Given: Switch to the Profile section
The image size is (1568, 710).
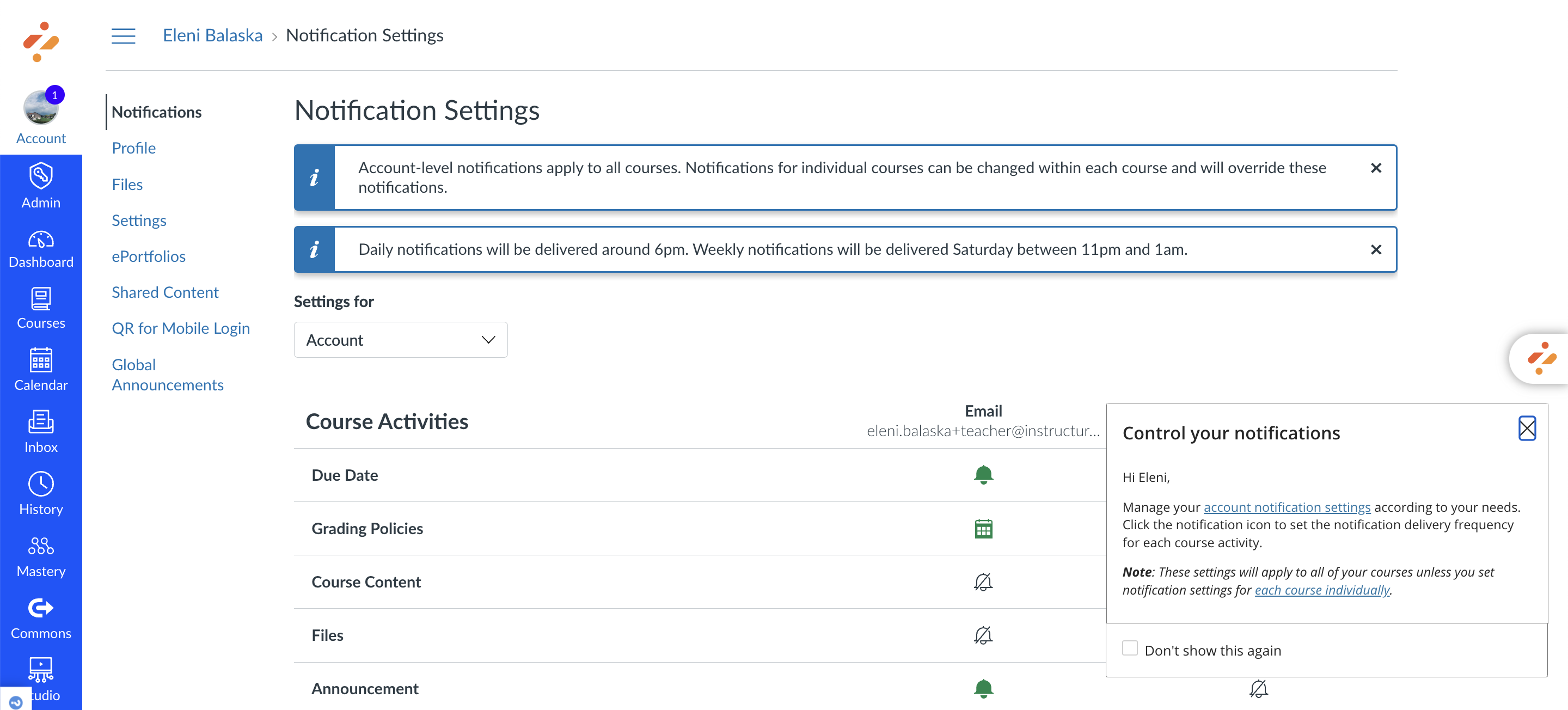Looking at the screenshot, I should pyautogui.click(x=133, y=148).
